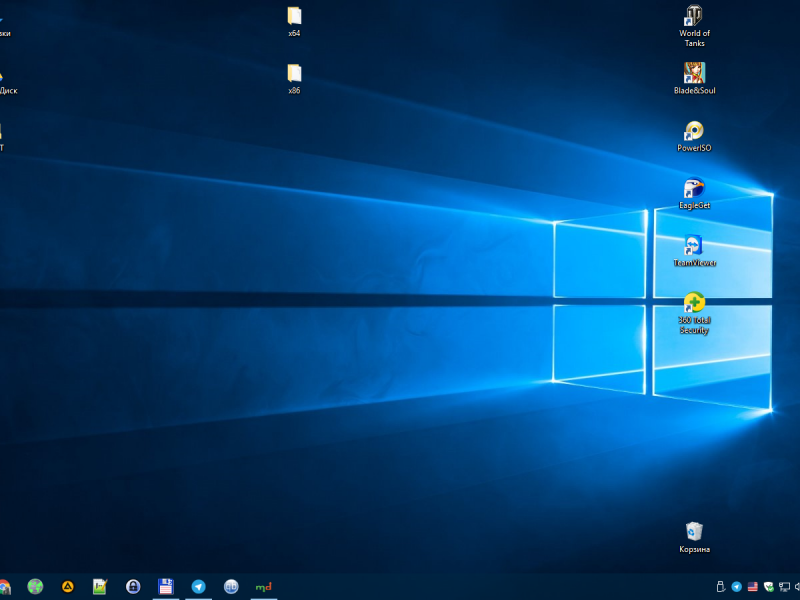Select the 360 Total Security shortcut

(x=694, y=313)
